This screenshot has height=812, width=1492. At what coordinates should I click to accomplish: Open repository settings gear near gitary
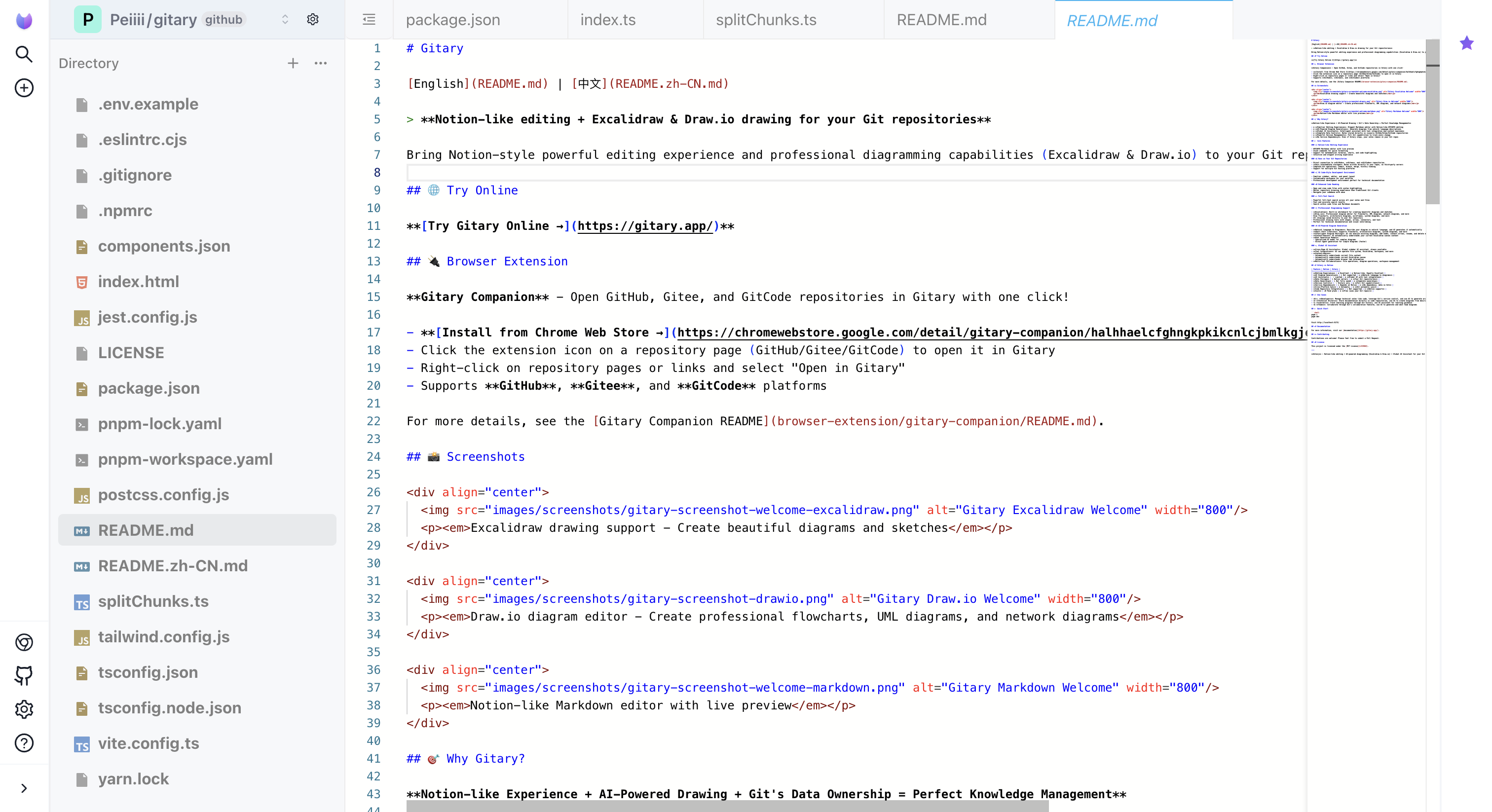tap(313, 19)
